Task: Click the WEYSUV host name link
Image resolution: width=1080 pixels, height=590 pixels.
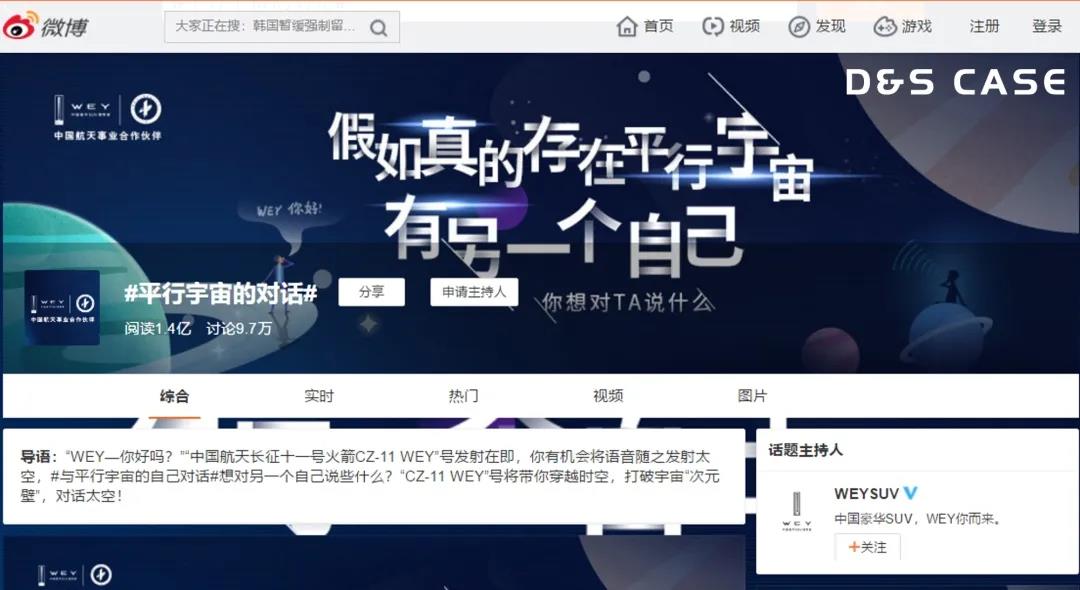Action: click(x=866, y=492)
